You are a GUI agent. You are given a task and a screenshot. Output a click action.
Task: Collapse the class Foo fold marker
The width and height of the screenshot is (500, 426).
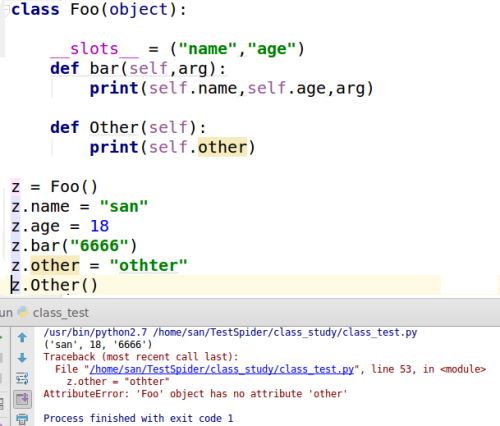point(6,10)
